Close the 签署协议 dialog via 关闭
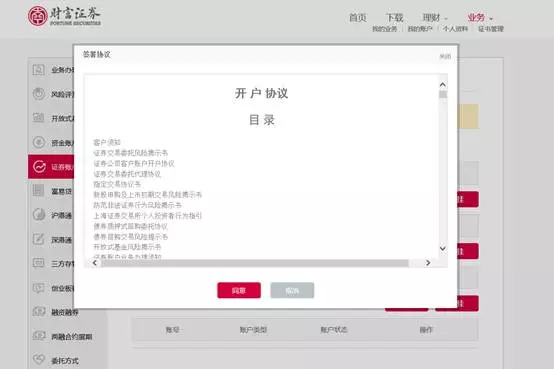554x369 pixels. click(445, 57)
